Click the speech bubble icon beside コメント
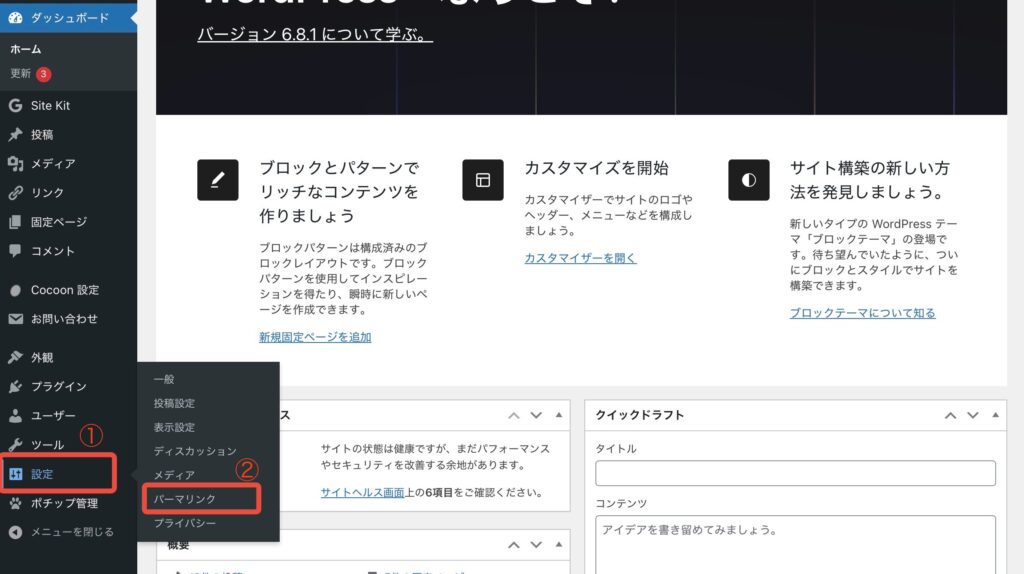The height and width of the screenshot is (574, 1024). click(15, 251)
